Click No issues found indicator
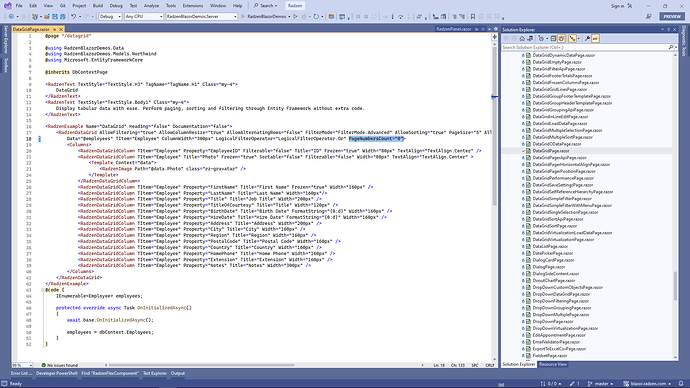 coord(59,365)
